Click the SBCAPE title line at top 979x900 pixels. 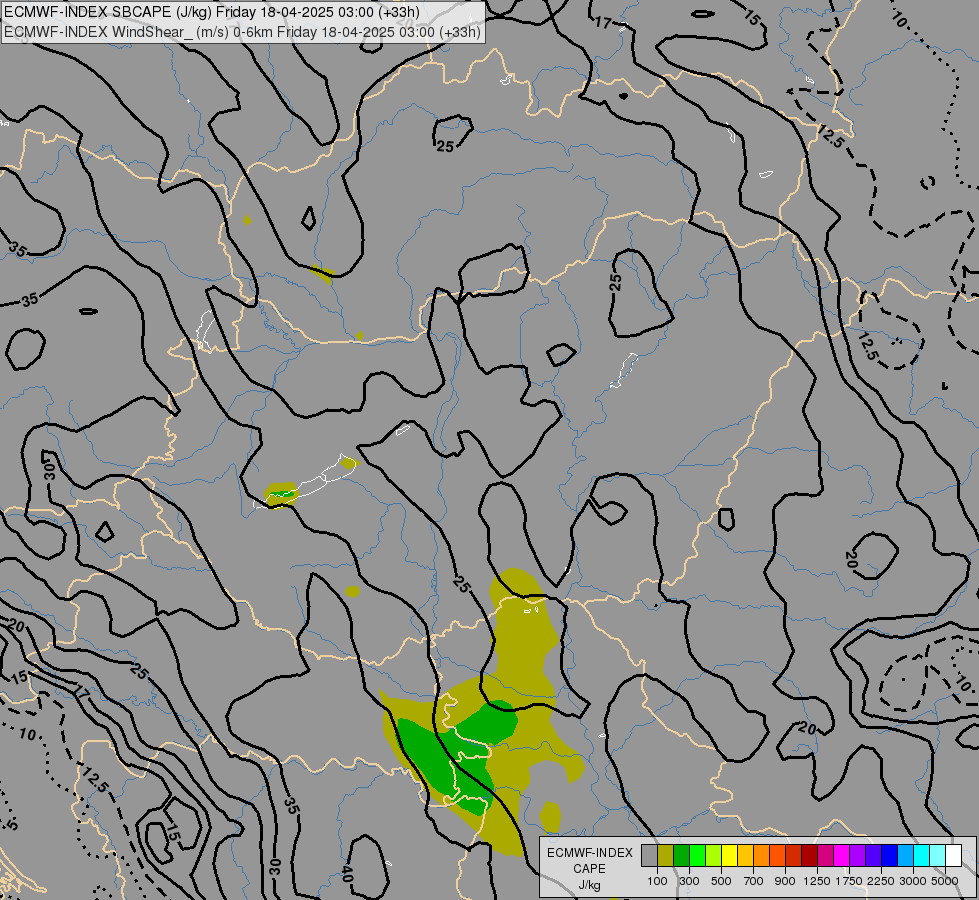[x=212, y=12]
